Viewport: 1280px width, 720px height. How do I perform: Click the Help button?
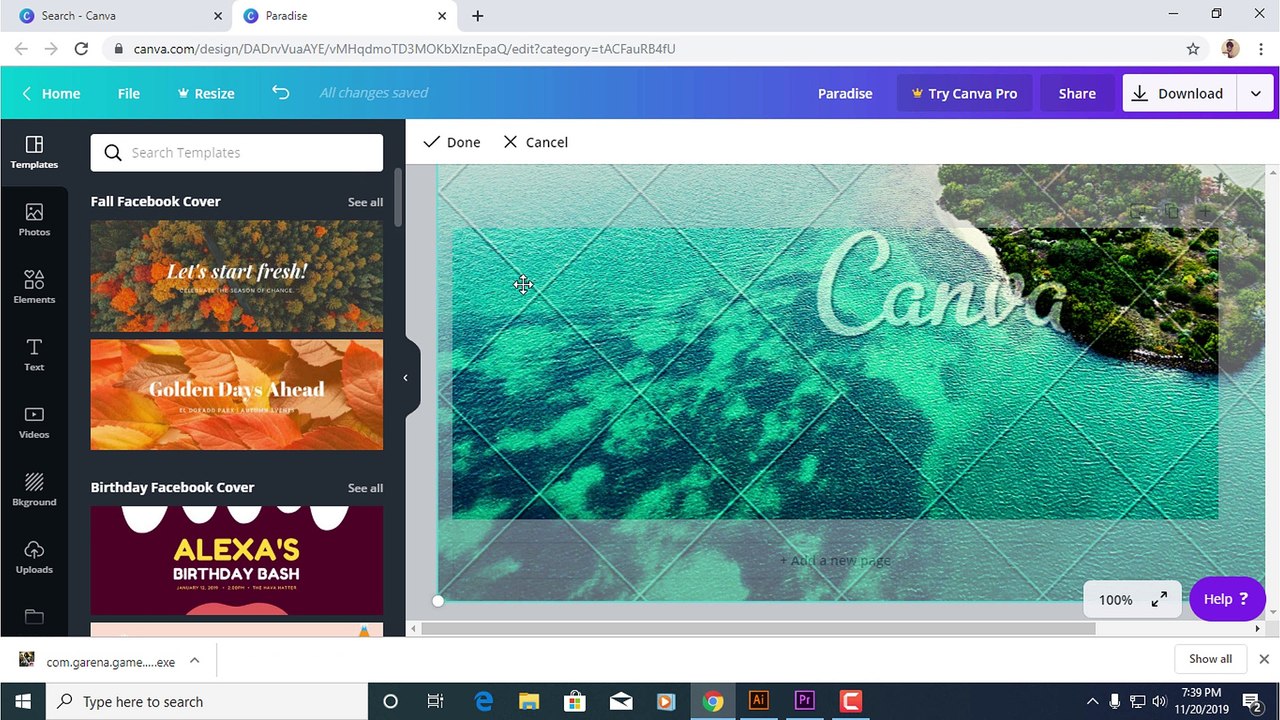1227,599
